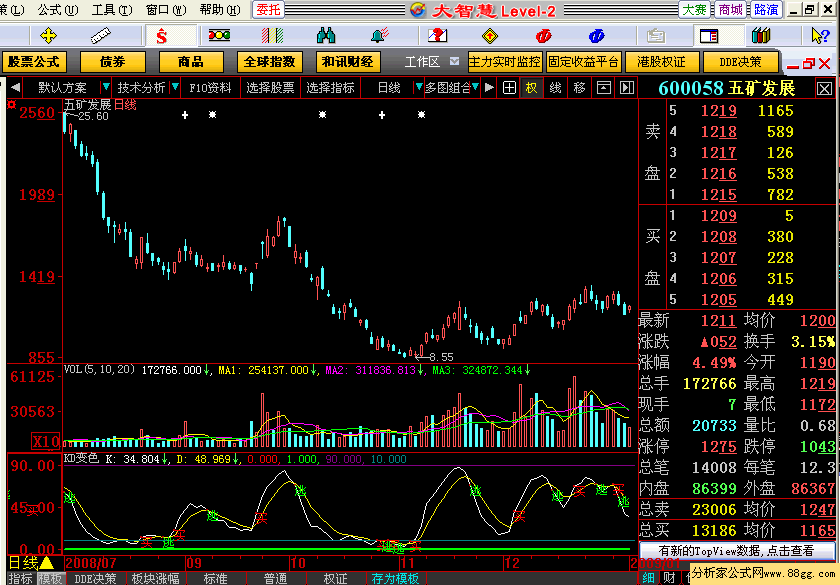The image size is (840, 585).
Task: Select the ruler measurement tool icon
Action: coord(101,36)
